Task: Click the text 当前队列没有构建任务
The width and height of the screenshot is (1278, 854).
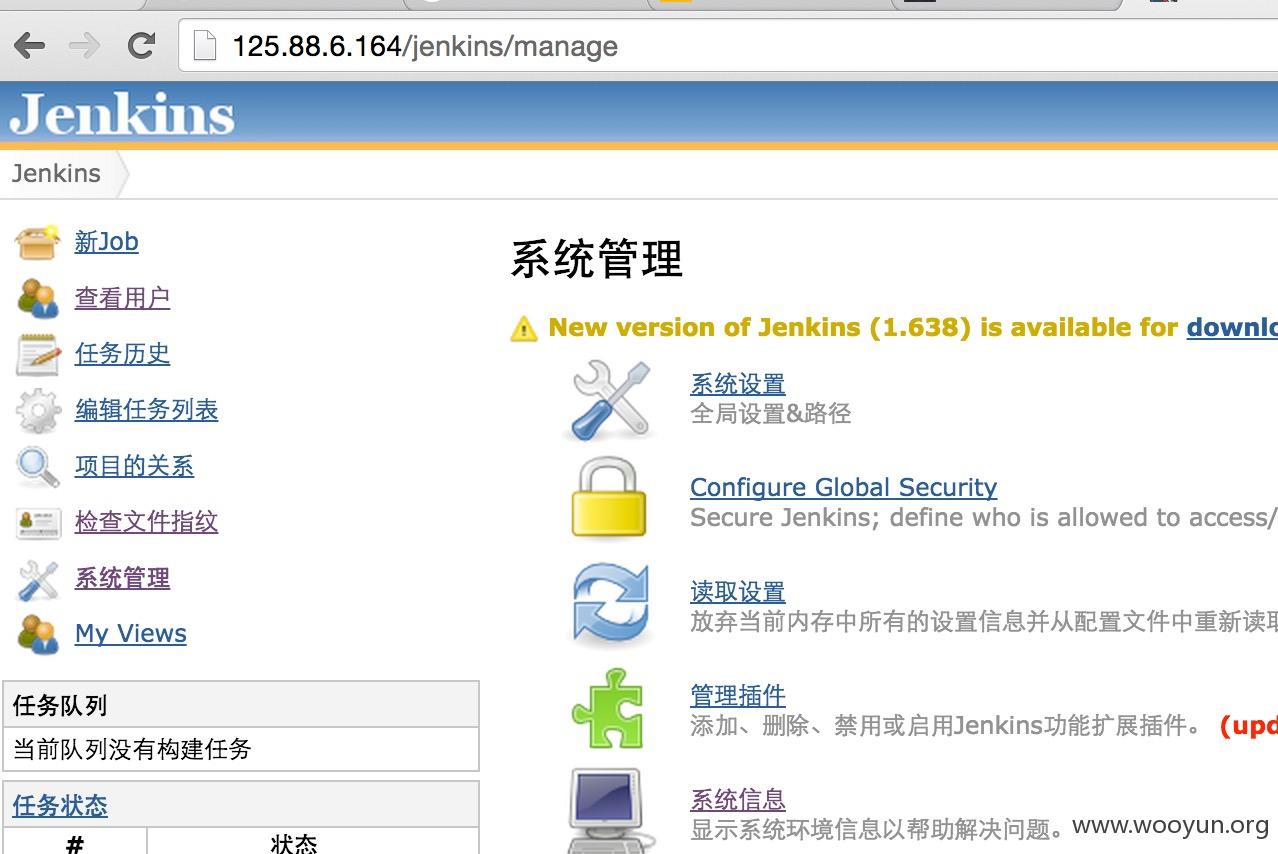Action: (132, 749)
